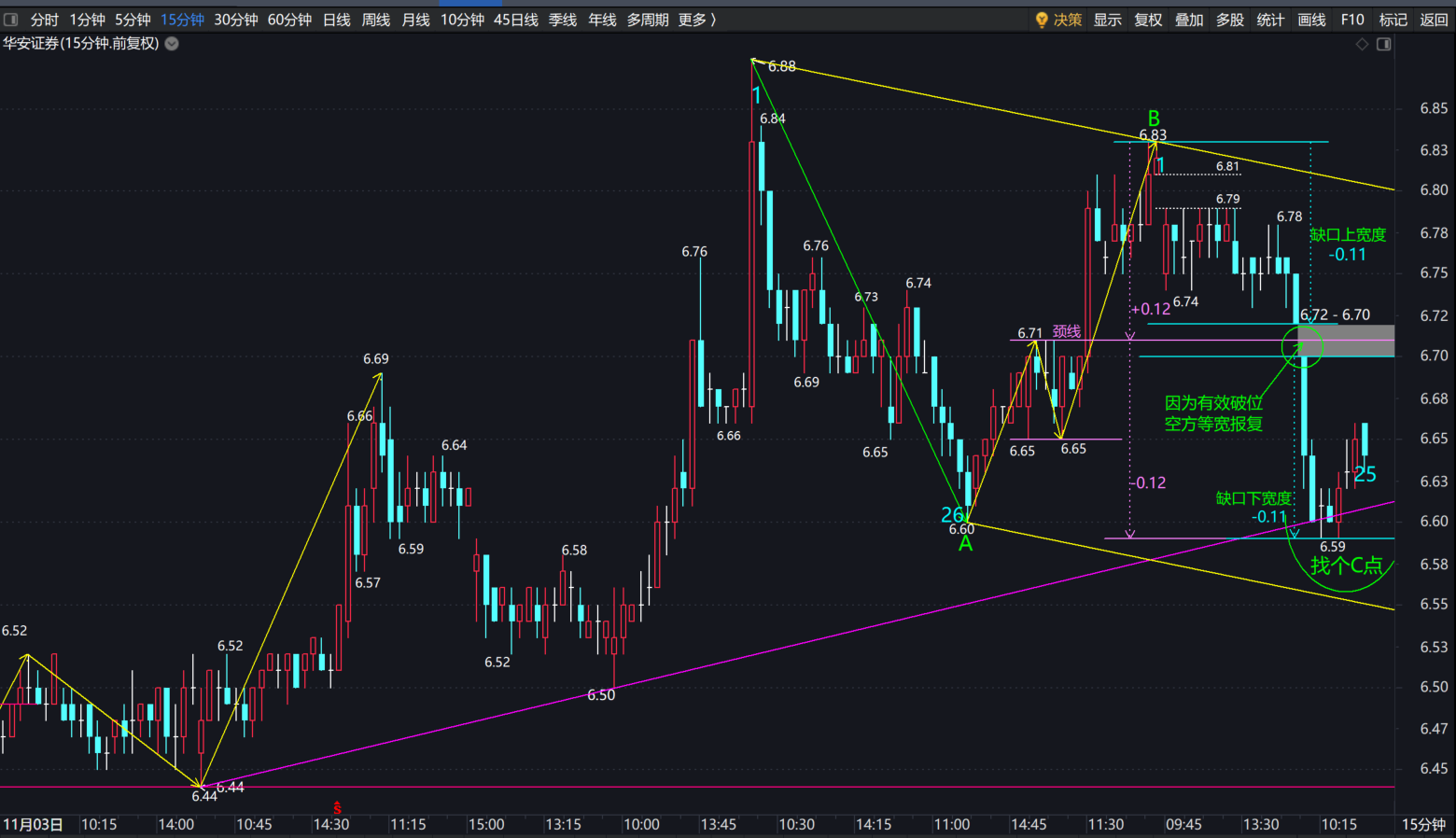Viewport: 1456px width, 838px height.
Task: Switch to 周线 weekly chart
Action: (x=375, y=20)
